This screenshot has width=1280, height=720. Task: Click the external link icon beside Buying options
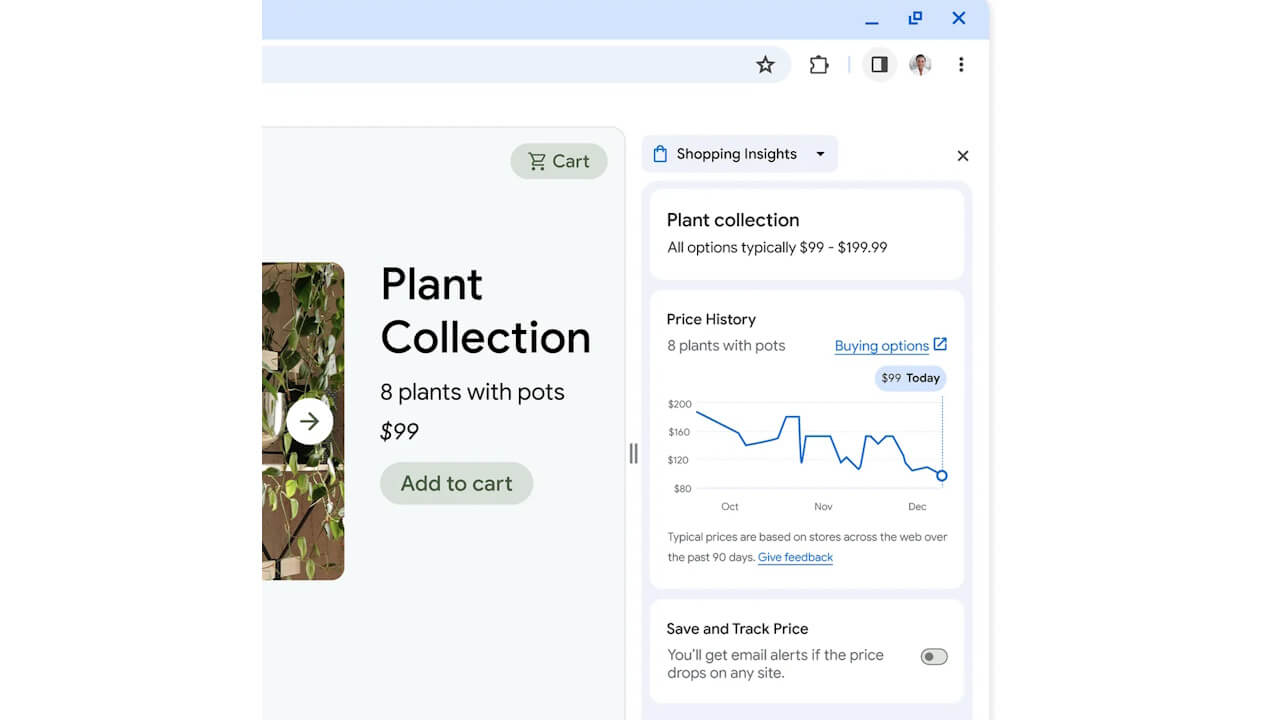tap(940, 345)
